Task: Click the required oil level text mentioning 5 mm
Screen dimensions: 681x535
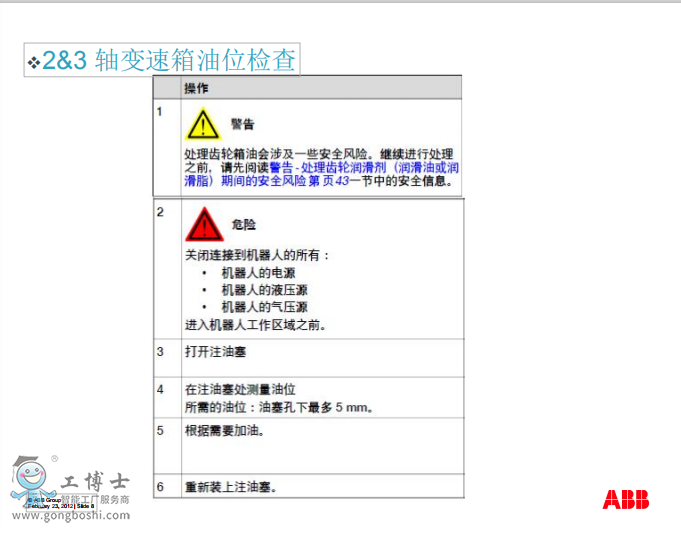Action: coord(278,407)
